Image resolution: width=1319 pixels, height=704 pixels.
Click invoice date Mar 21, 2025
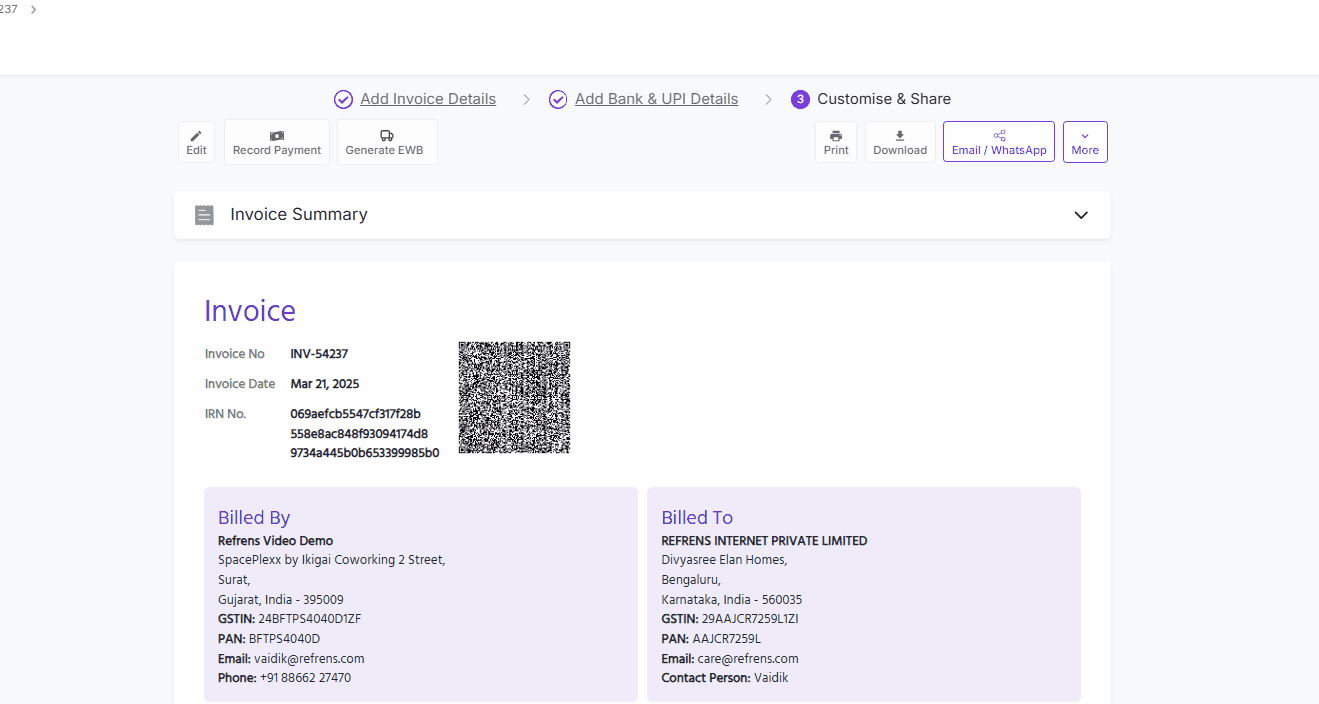[x=324, y=384]
